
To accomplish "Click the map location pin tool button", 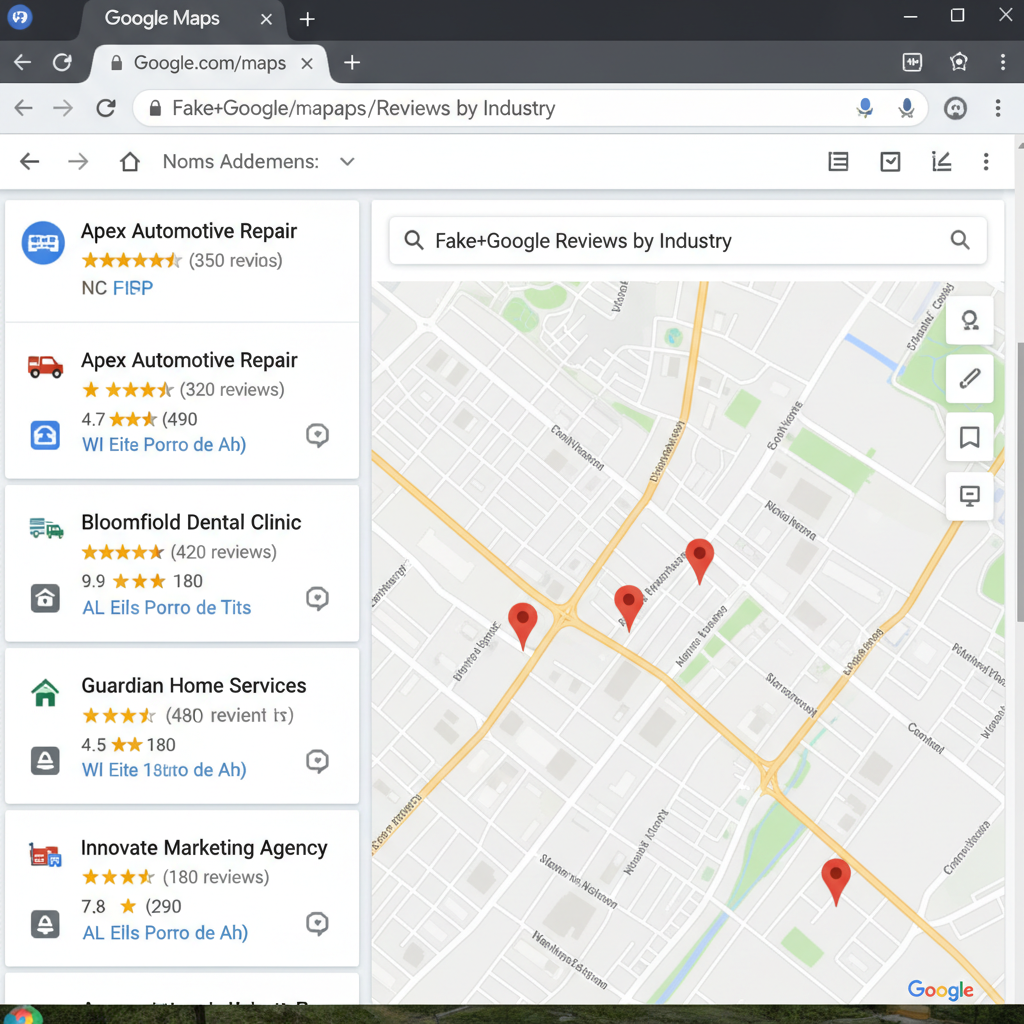I will (x=970, y=320).
